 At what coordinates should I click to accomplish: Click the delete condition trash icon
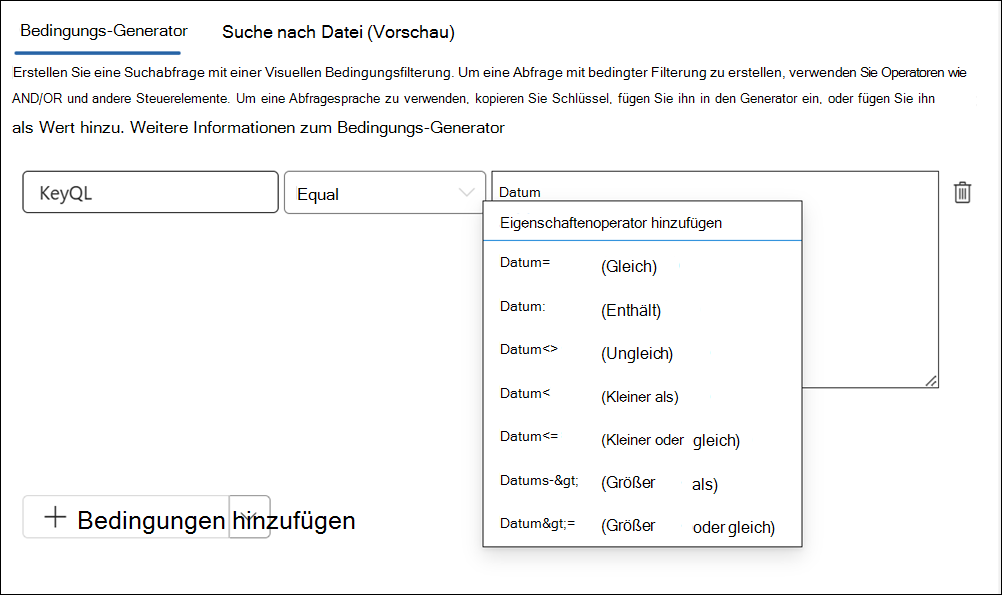[962, 191]
